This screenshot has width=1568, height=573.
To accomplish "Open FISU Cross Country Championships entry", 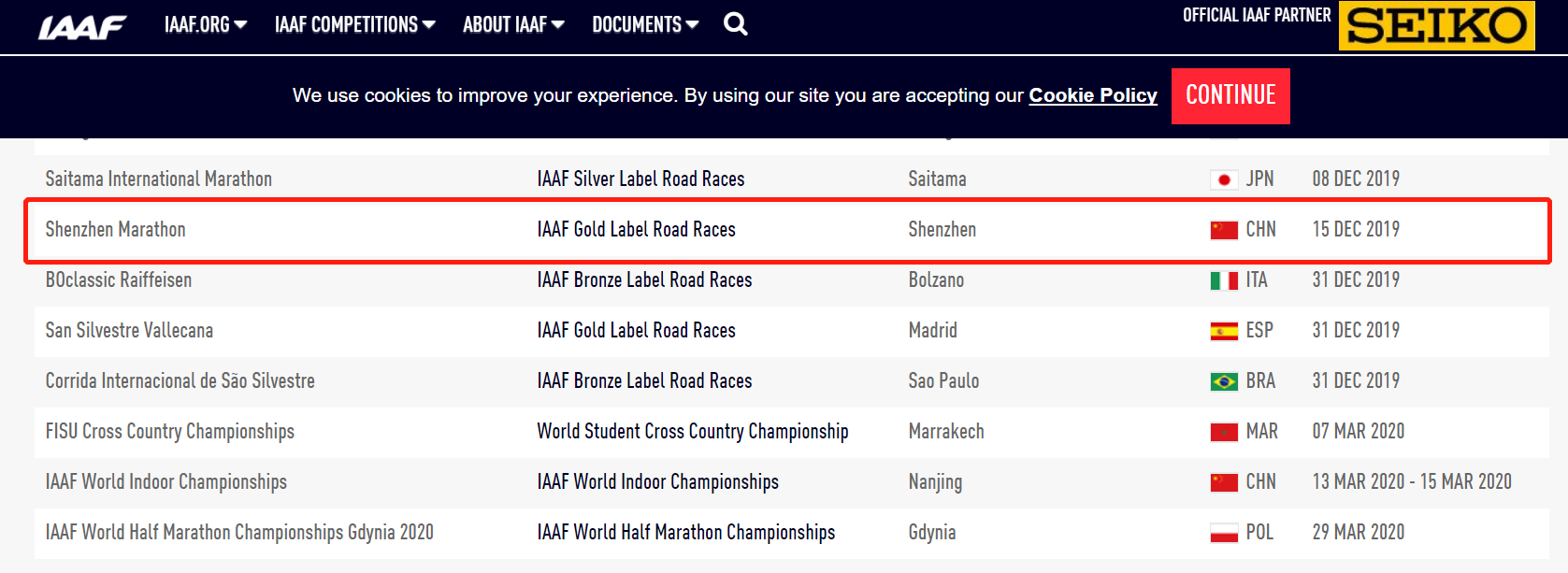I will pyautogui.click(x=170, y=431).
